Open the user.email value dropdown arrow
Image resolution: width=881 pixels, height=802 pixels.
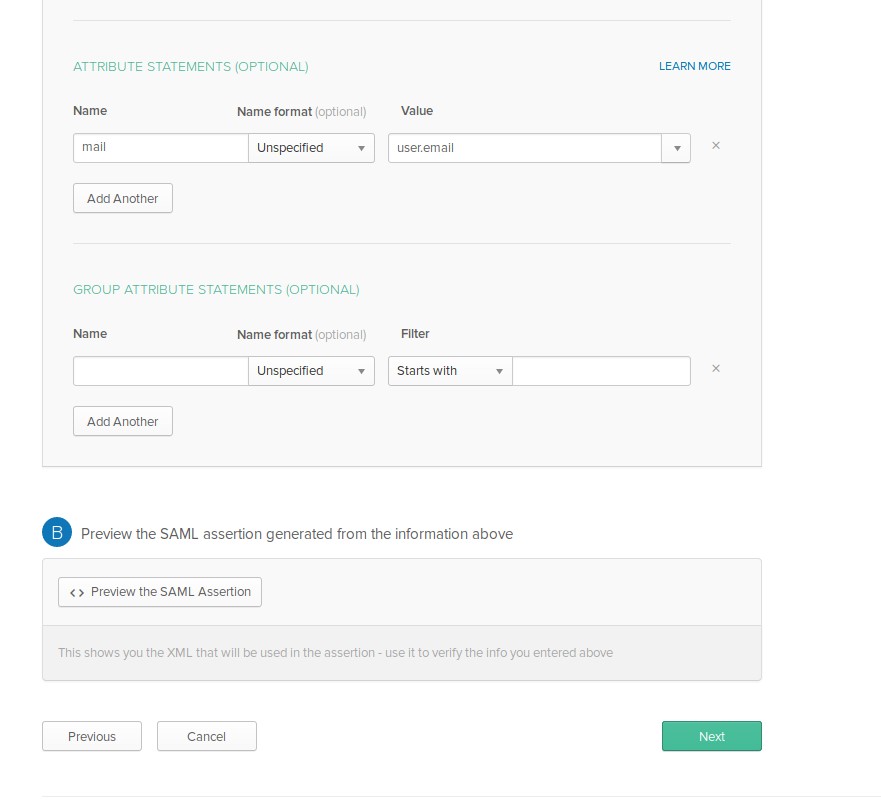coord(676,148)
